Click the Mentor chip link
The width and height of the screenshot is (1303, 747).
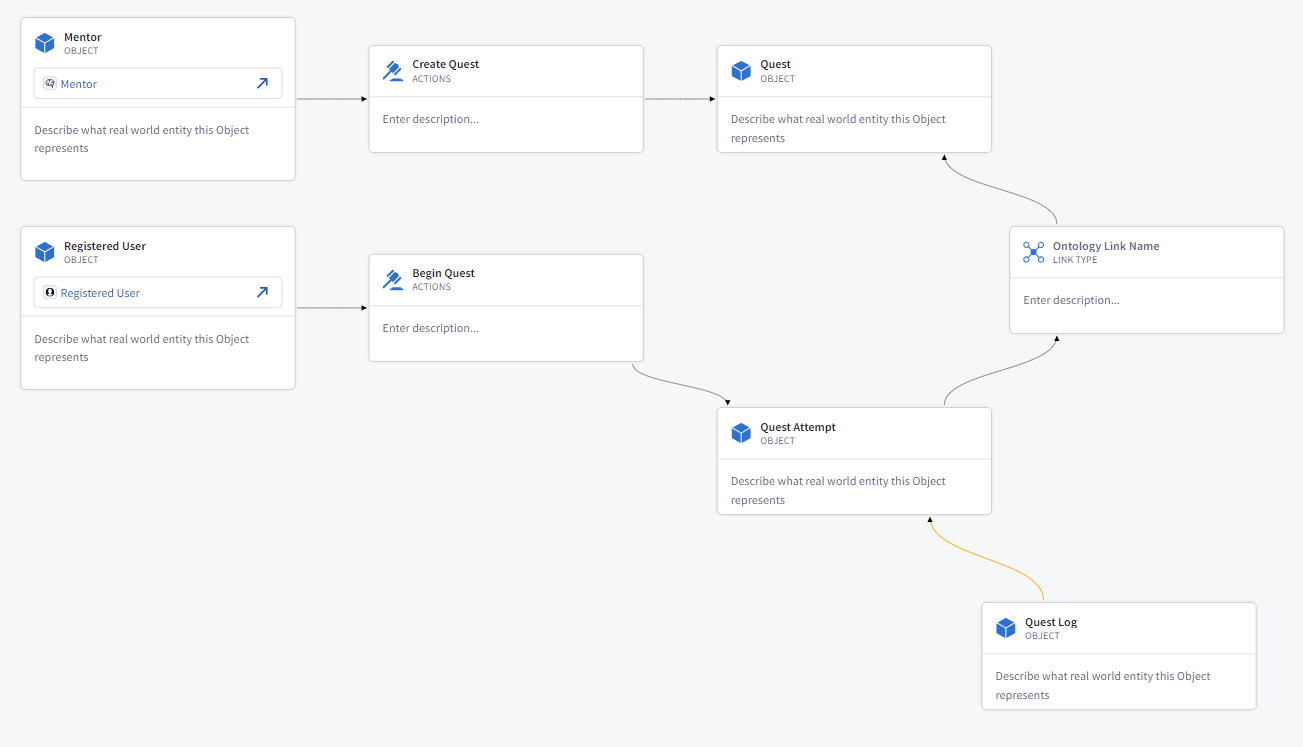tap(79, 84)
